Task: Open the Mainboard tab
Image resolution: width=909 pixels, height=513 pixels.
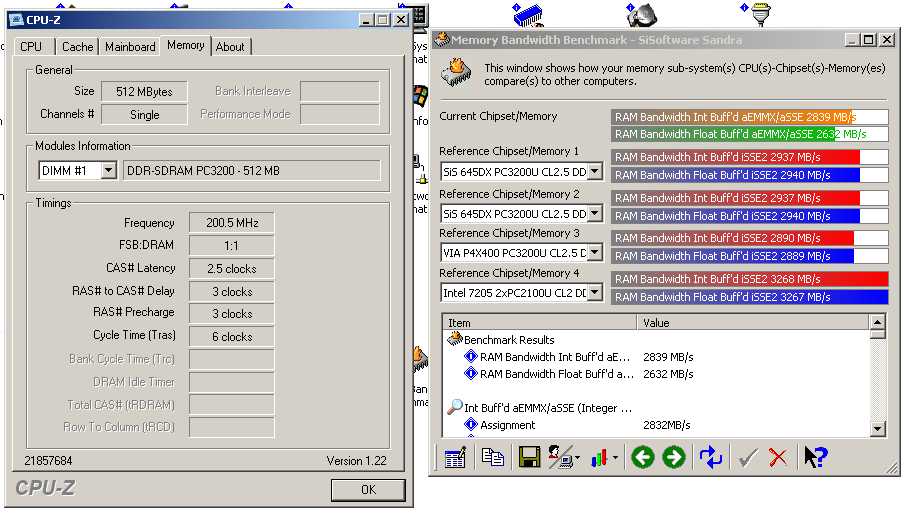Action: 130,47
